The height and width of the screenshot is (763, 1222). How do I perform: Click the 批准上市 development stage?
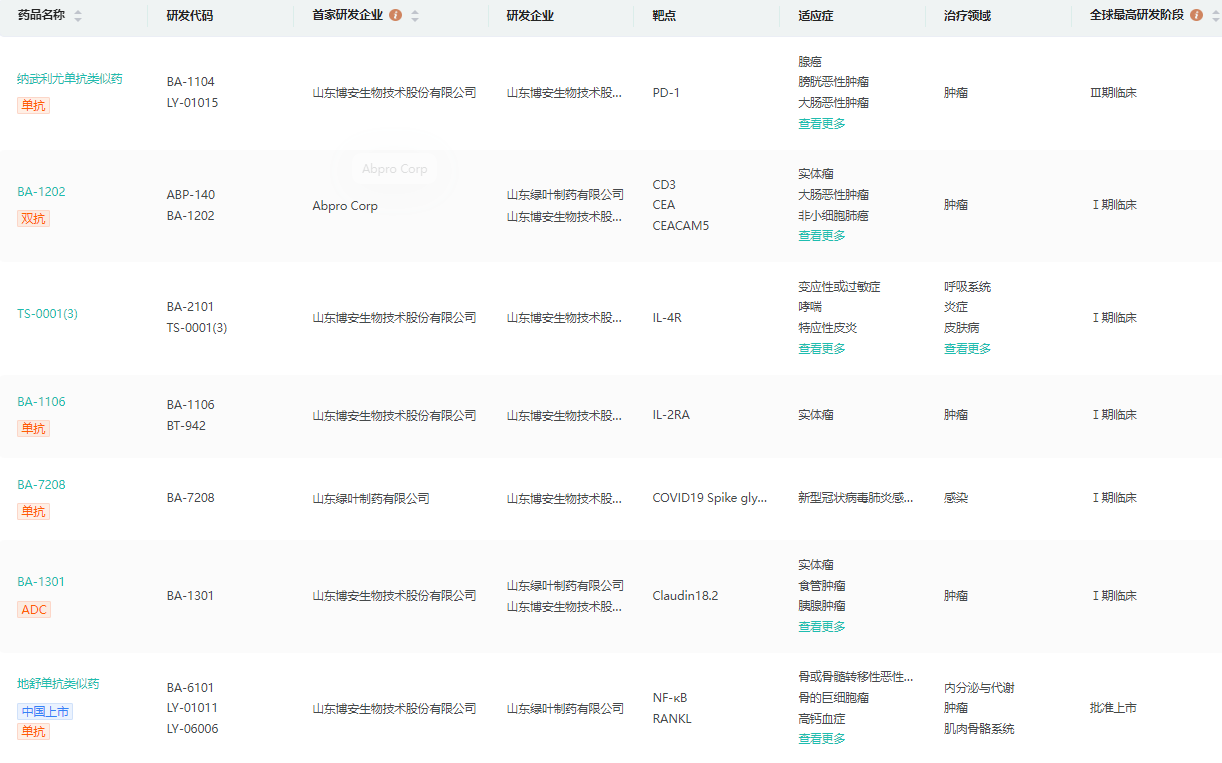coord(1114,708)
